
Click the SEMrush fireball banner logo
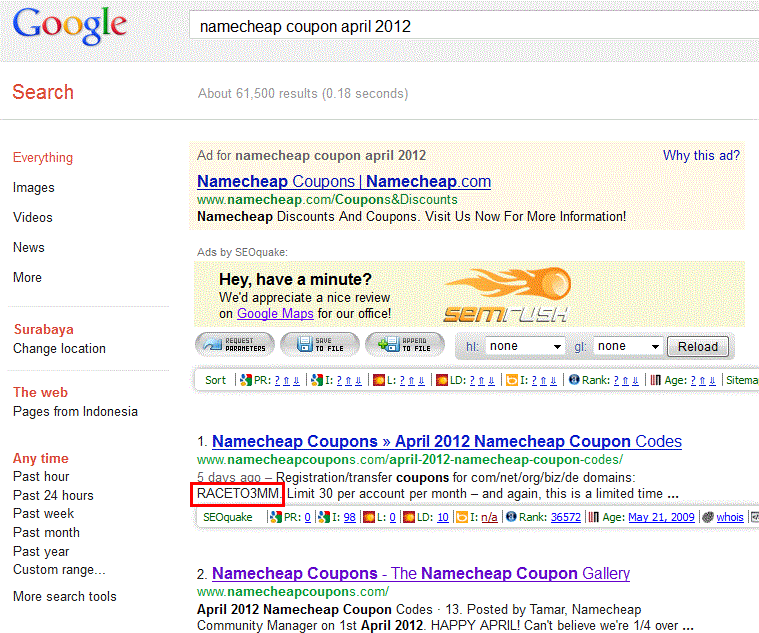(507, 295)
